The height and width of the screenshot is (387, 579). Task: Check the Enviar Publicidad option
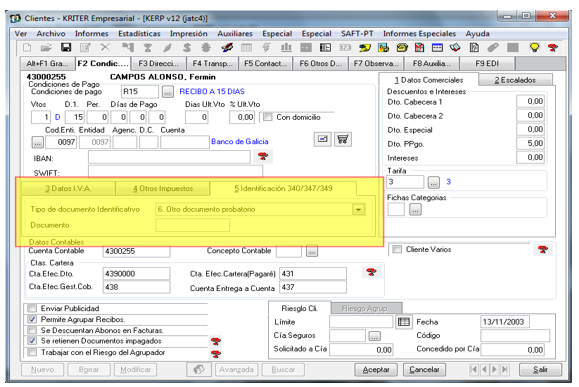coord(32,308)
